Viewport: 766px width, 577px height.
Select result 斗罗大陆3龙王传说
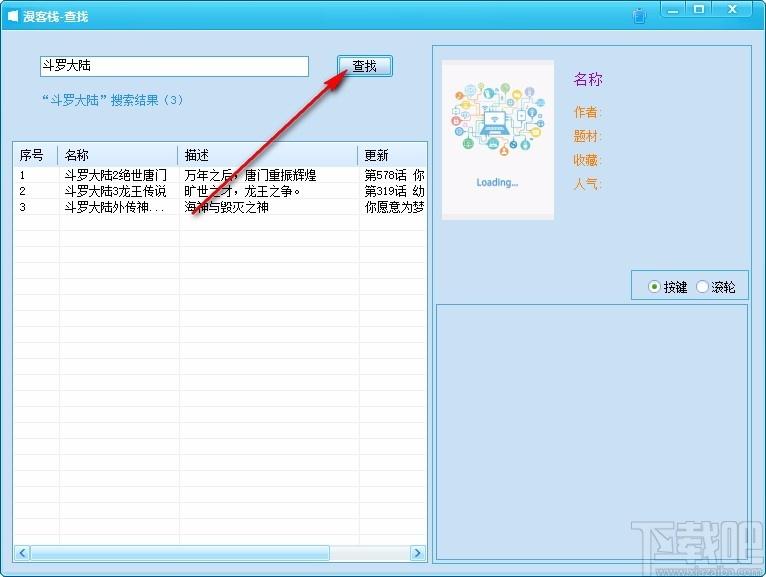pos(220,191)
